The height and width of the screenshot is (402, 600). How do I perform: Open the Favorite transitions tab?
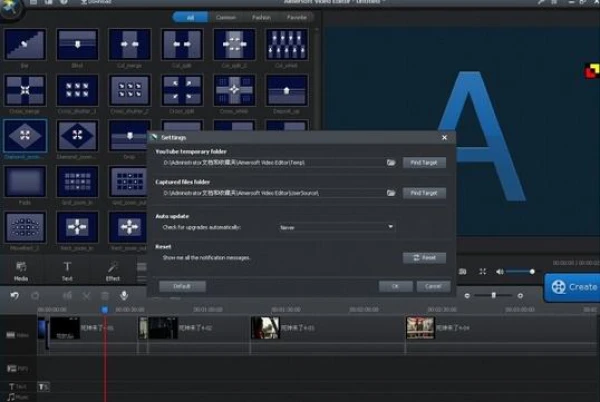click(297, 17)
